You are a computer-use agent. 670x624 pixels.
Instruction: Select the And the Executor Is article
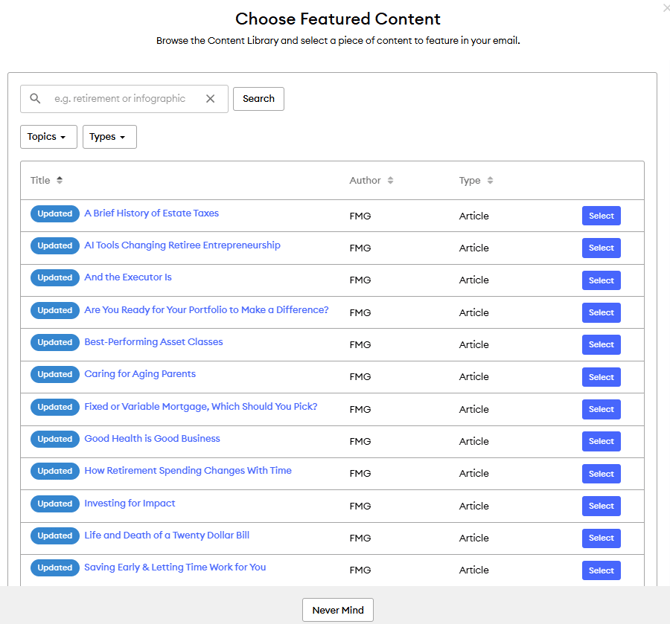601,280
